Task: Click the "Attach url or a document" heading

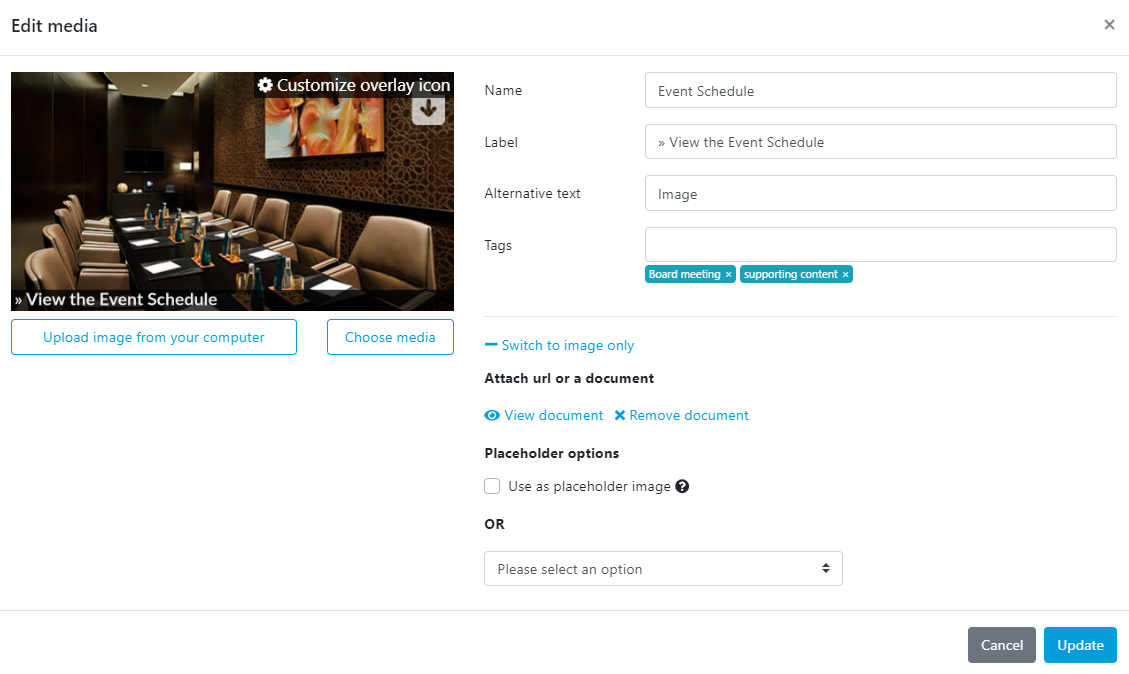Action: coord(569,378)
